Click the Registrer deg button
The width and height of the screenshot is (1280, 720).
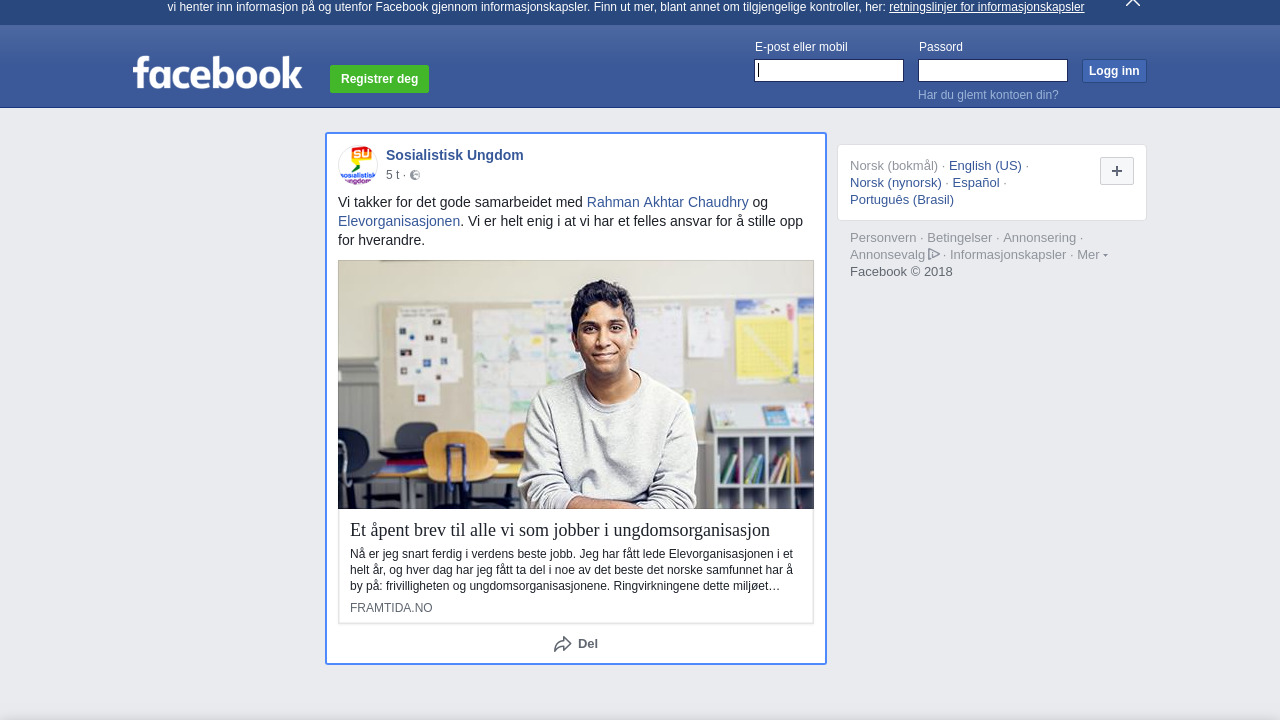tap(379, 79)
